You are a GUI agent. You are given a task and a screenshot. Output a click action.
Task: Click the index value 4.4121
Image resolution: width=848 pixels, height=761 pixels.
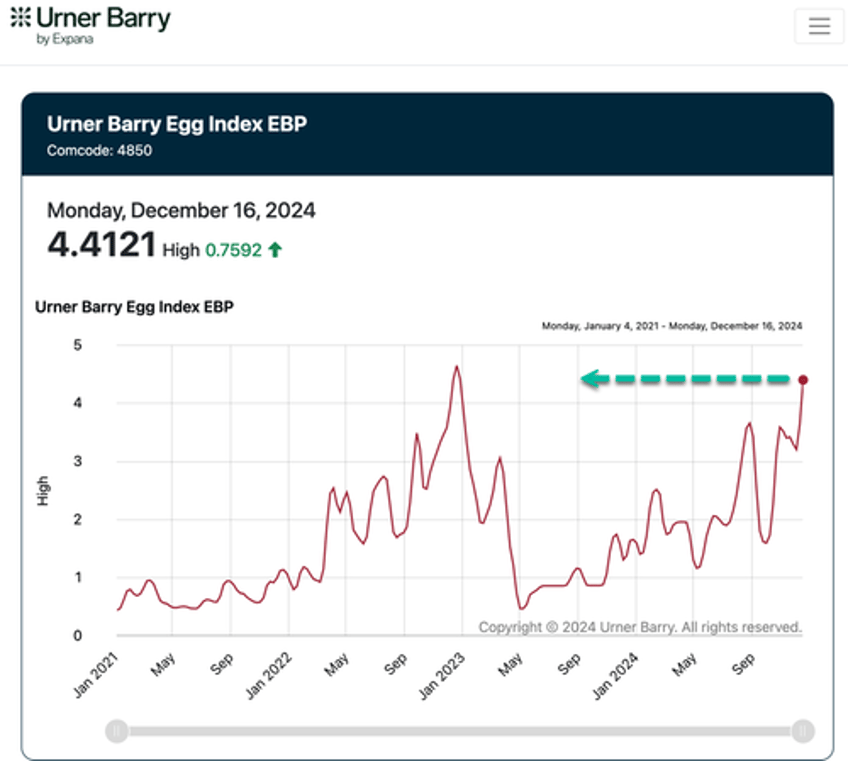coord(102,244)
